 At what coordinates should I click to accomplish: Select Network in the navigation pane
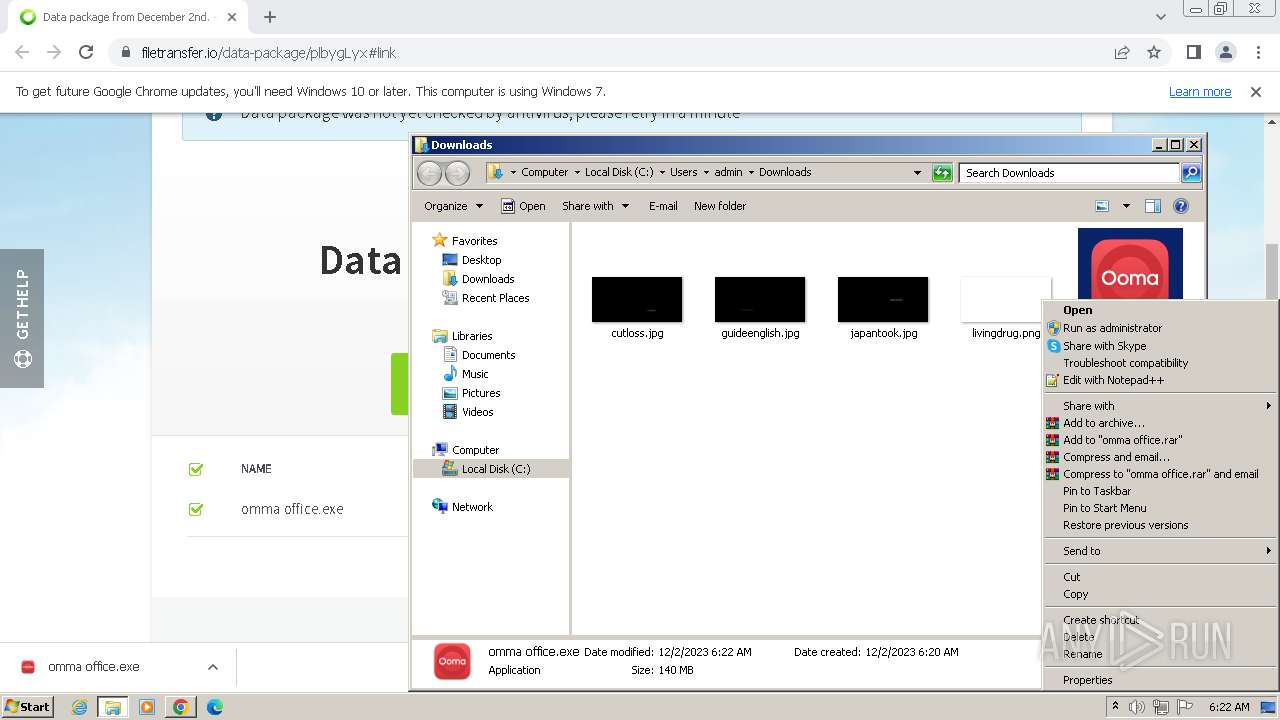pyautogui.click(x=472, y=507)
